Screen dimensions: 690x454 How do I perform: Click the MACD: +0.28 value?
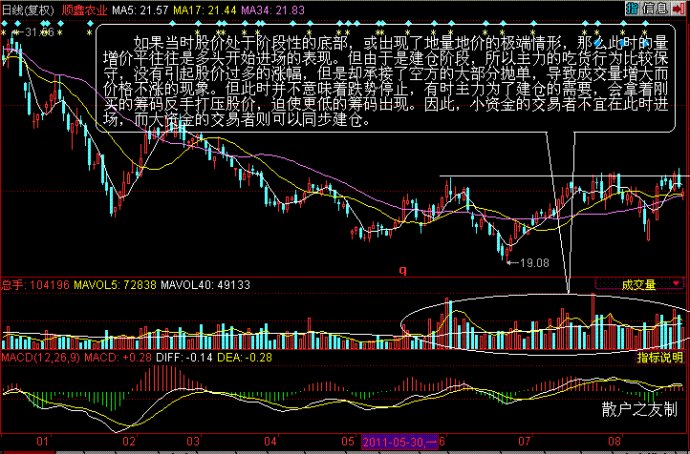pyautogui.click(x=117, y=357)
